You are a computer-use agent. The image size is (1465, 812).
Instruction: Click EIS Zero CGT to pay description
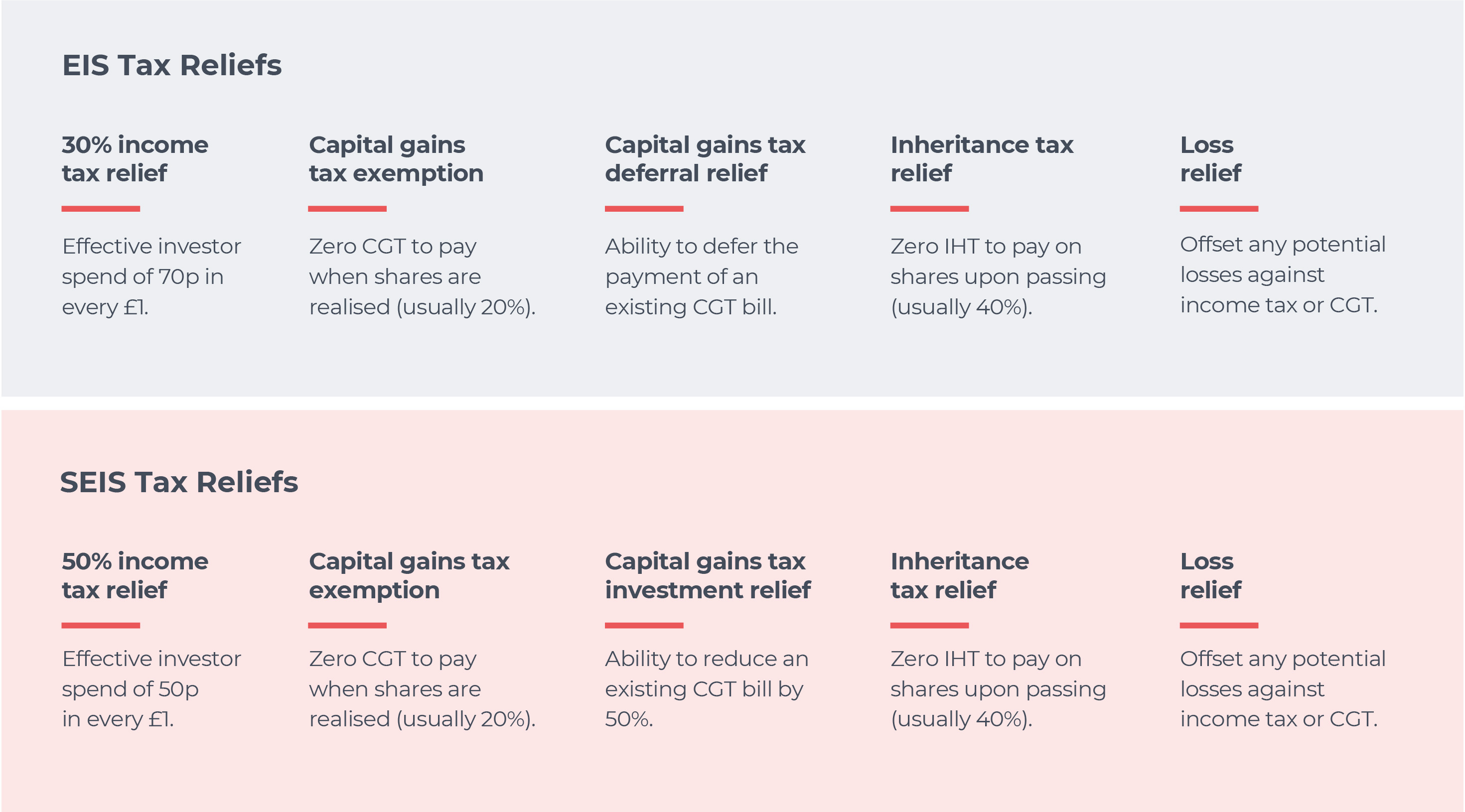422,277
